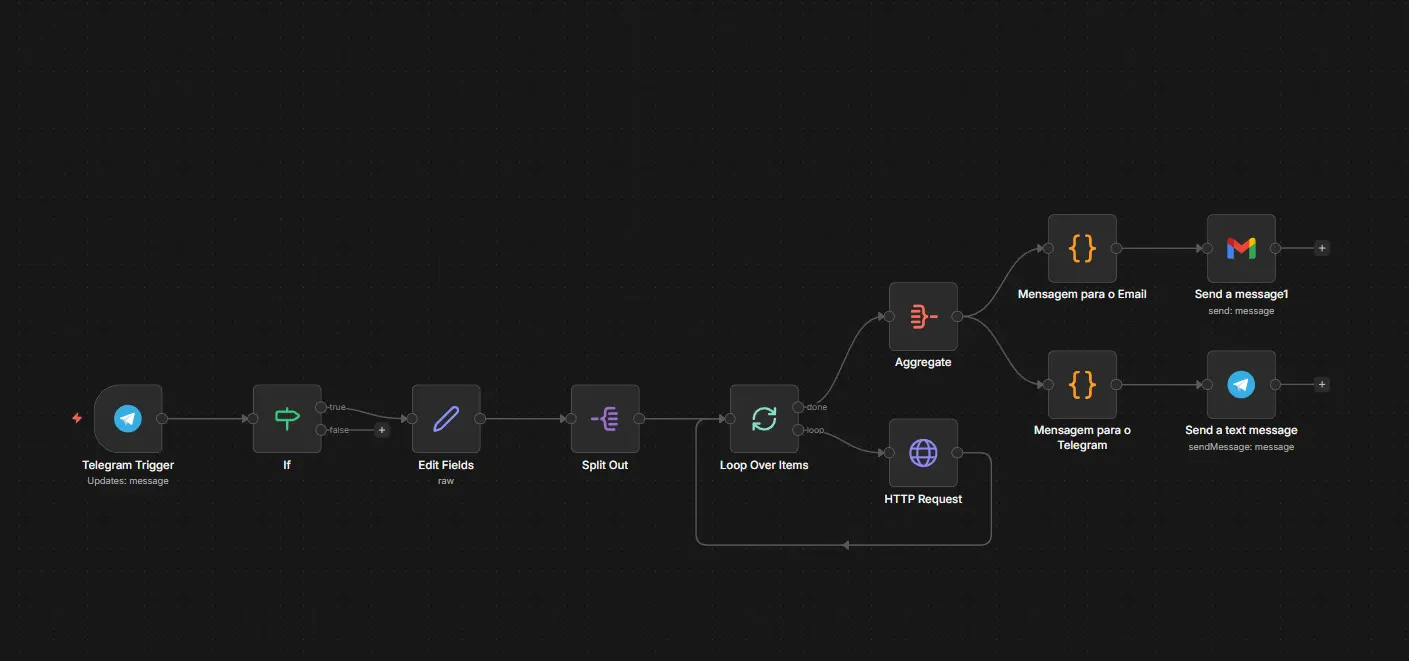Click the Loop Over Items done output connector
This screenshot has width=1409, height=661.
tap(798, 407)
